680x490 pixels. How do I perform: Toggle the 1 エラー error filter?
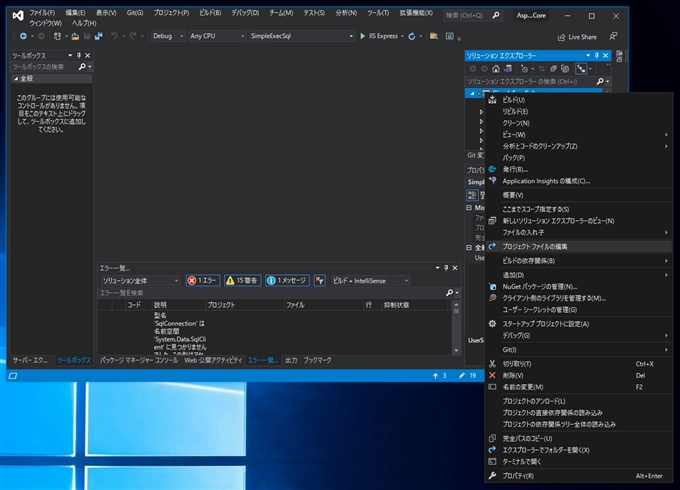[203, 281]
